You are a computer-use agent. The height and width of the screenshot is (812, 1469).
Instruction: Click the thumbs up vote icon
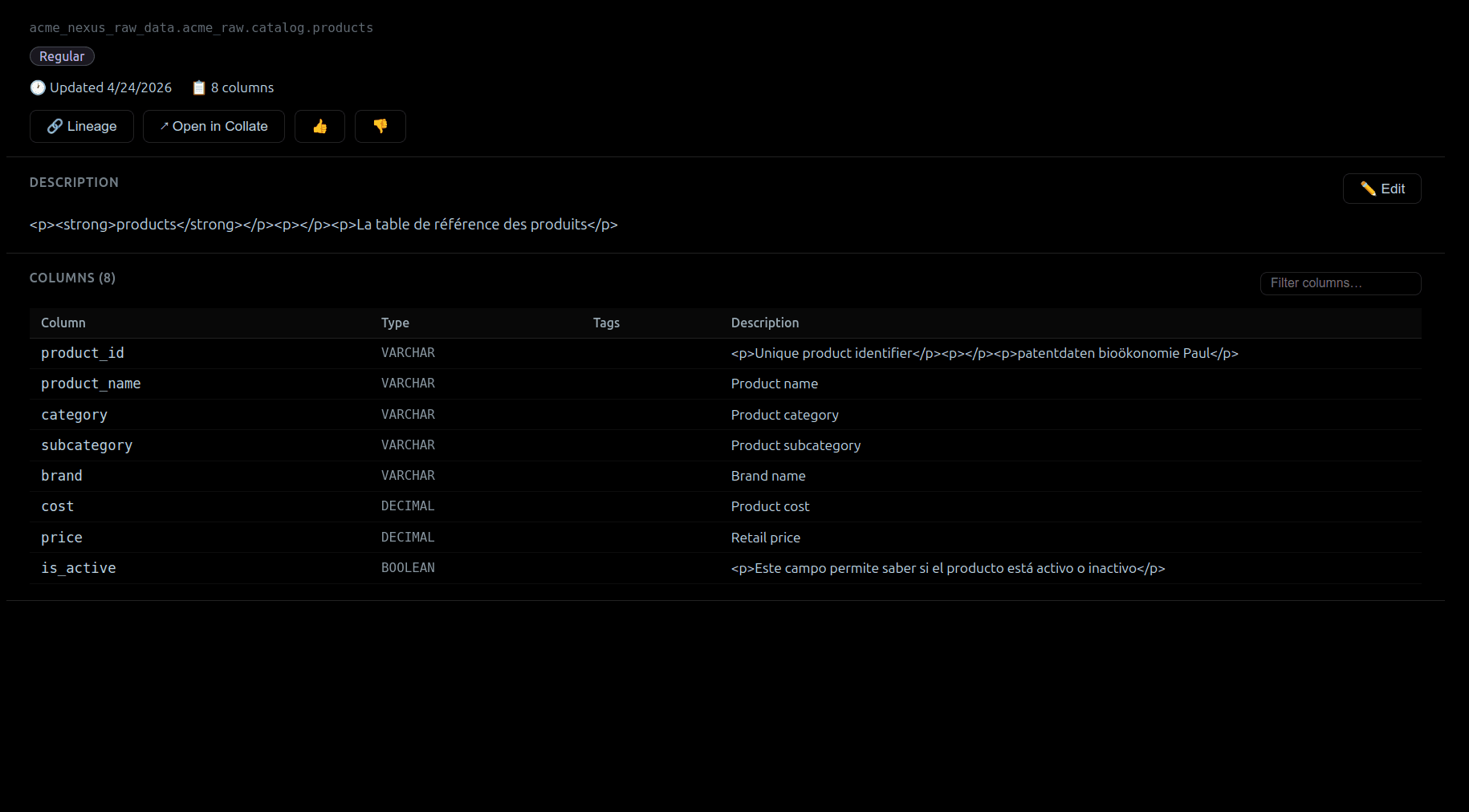(319, 126)
